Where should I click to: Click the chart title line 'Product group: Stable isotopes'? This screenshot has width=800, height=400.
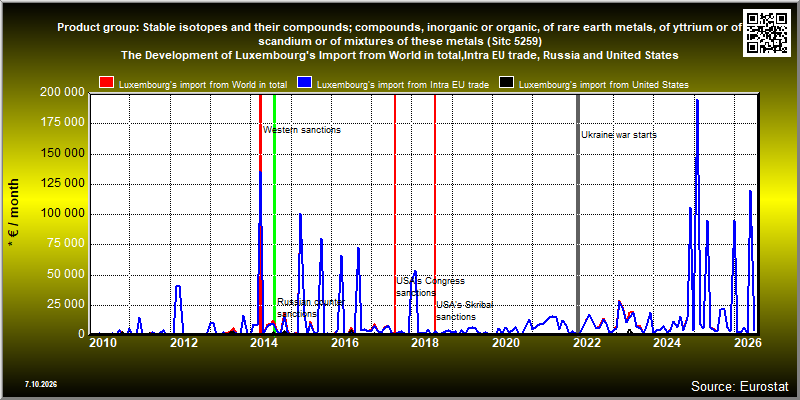(x=399, y=28)
